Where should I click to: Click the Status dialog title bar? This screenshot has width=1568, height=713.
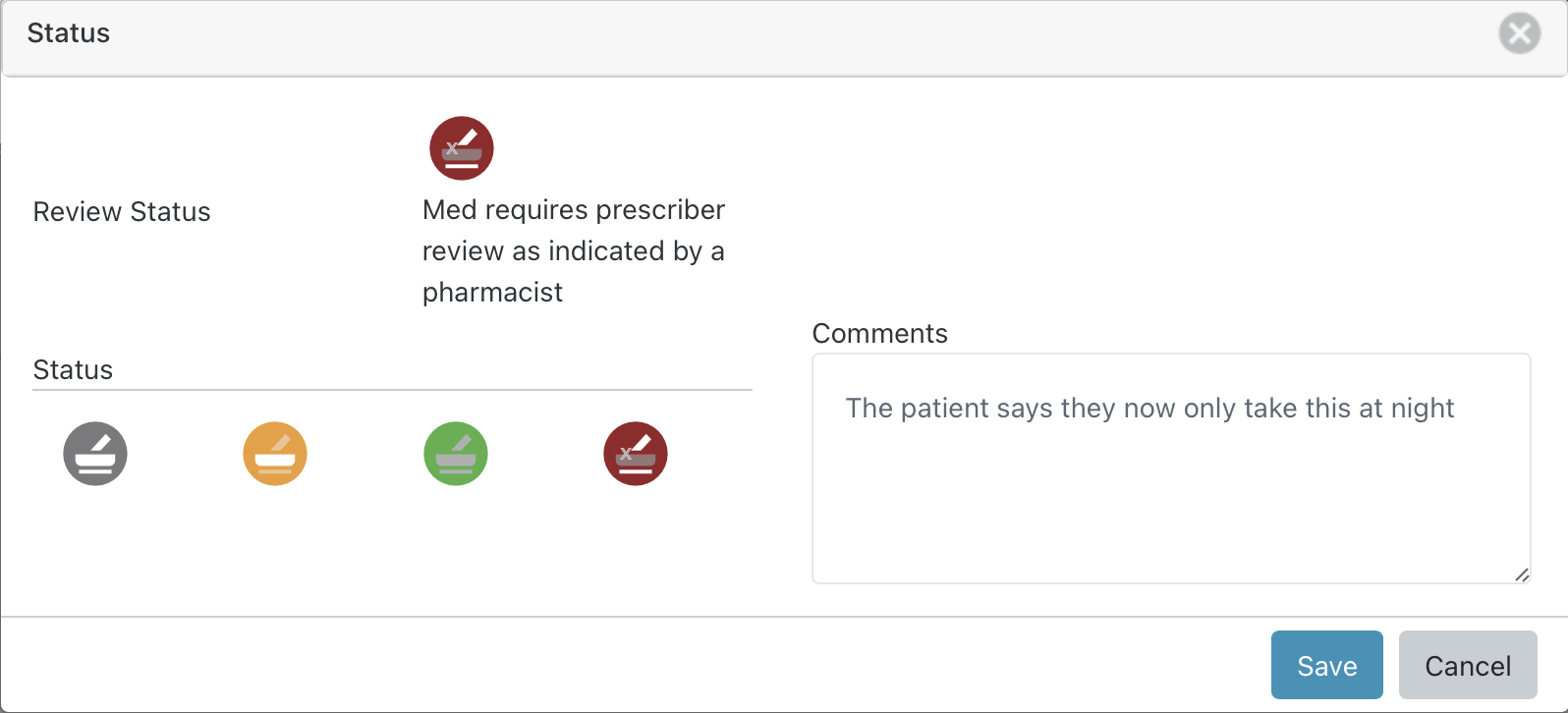(68, 32)
